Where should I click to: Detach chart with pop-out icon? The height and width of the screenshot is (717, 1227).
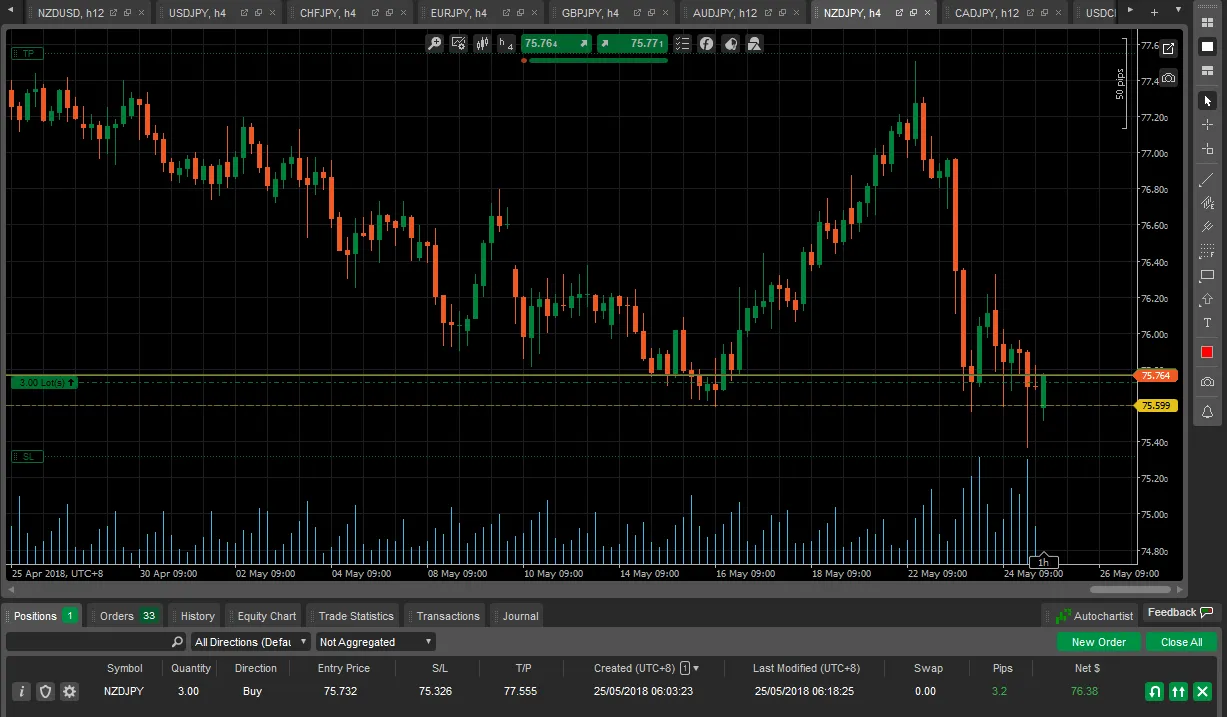pyautogui.click(x=1168, y=48)
